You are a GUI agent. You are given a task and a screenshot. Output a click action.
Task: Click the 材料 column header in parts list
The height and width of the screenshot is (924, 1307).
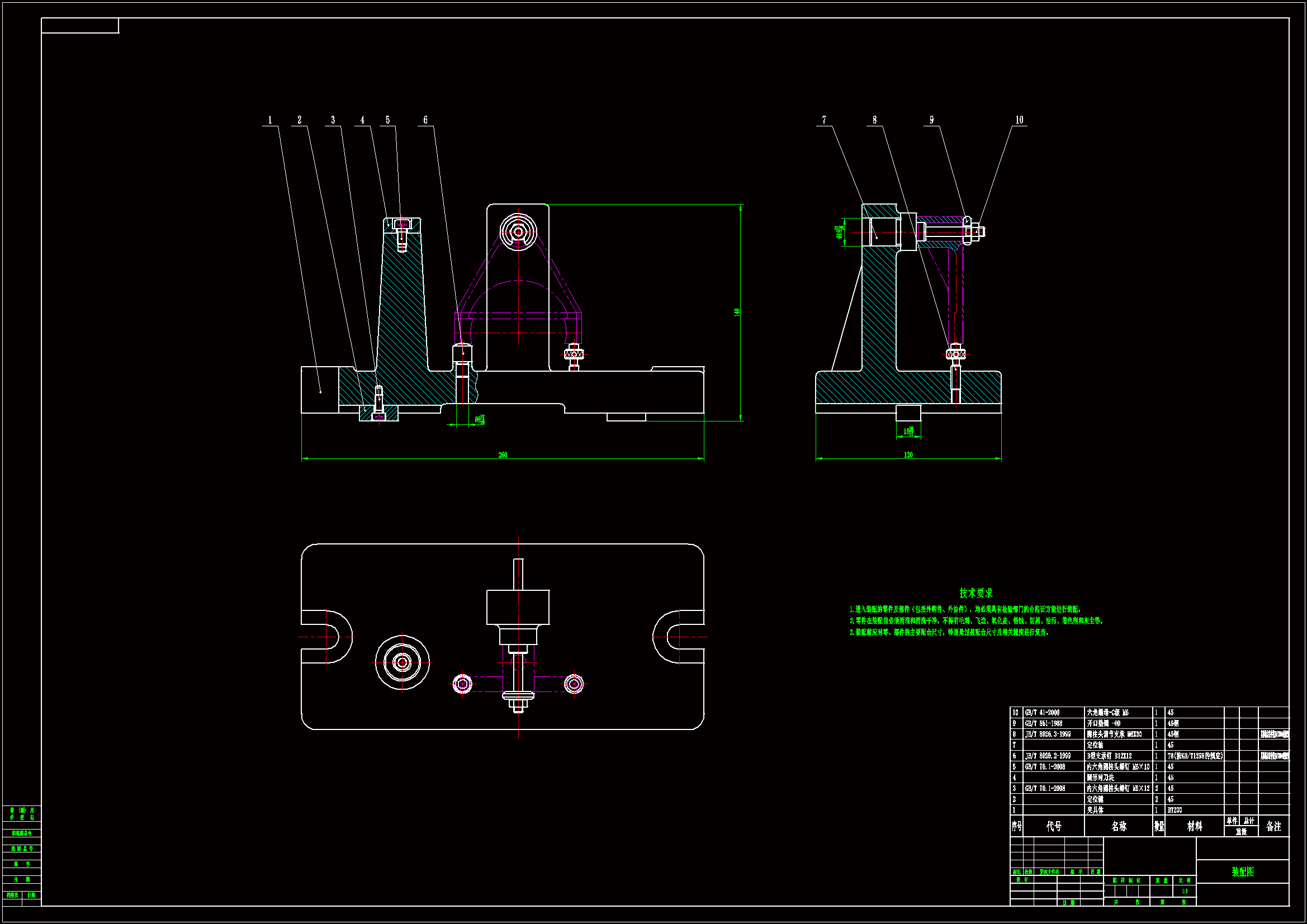click(x=1194, y=826)
